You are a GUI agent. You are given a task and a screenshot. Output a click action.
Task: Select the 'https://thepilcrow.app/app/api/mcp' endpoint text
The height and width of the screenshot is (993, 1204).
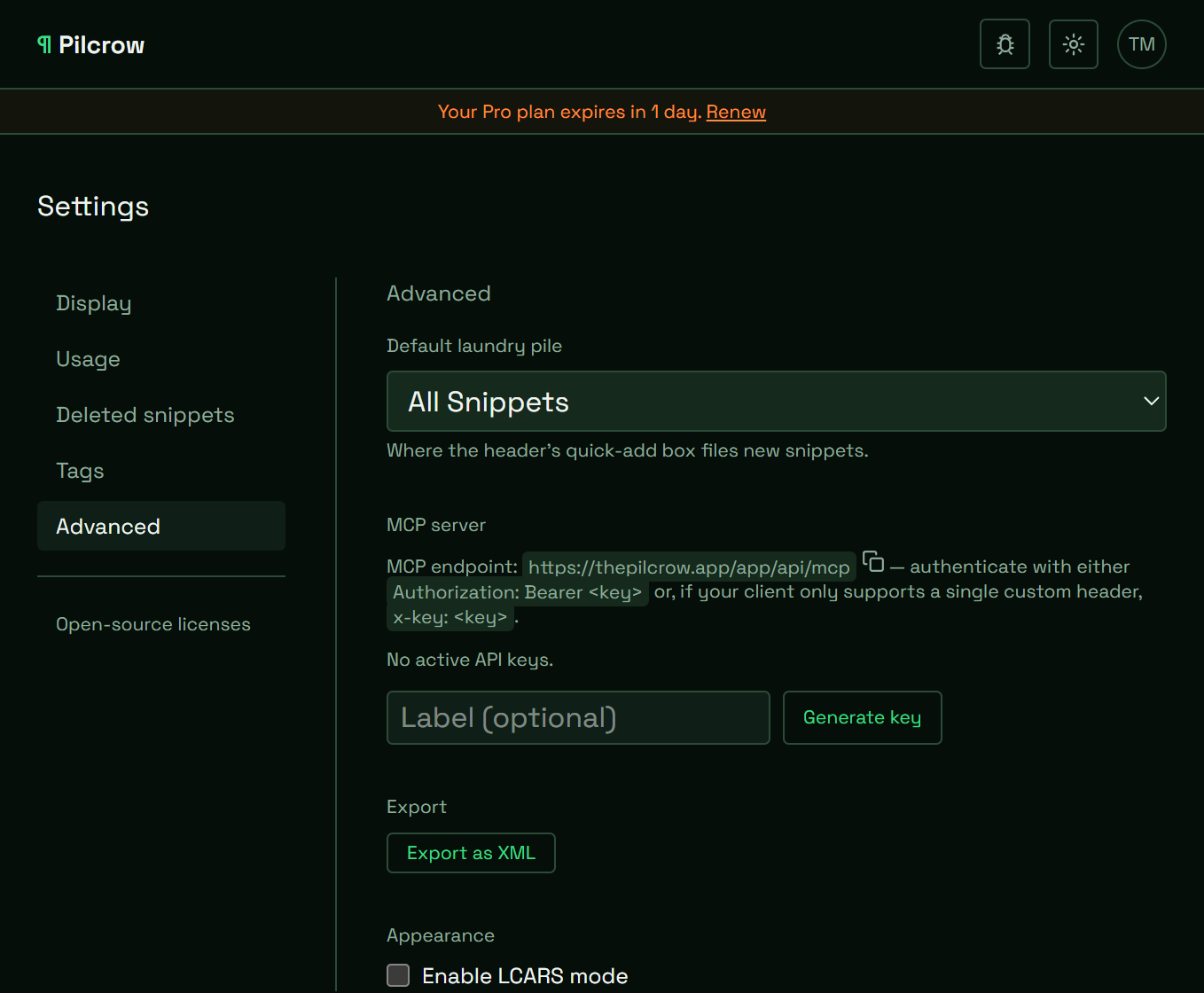coord(689,567)
